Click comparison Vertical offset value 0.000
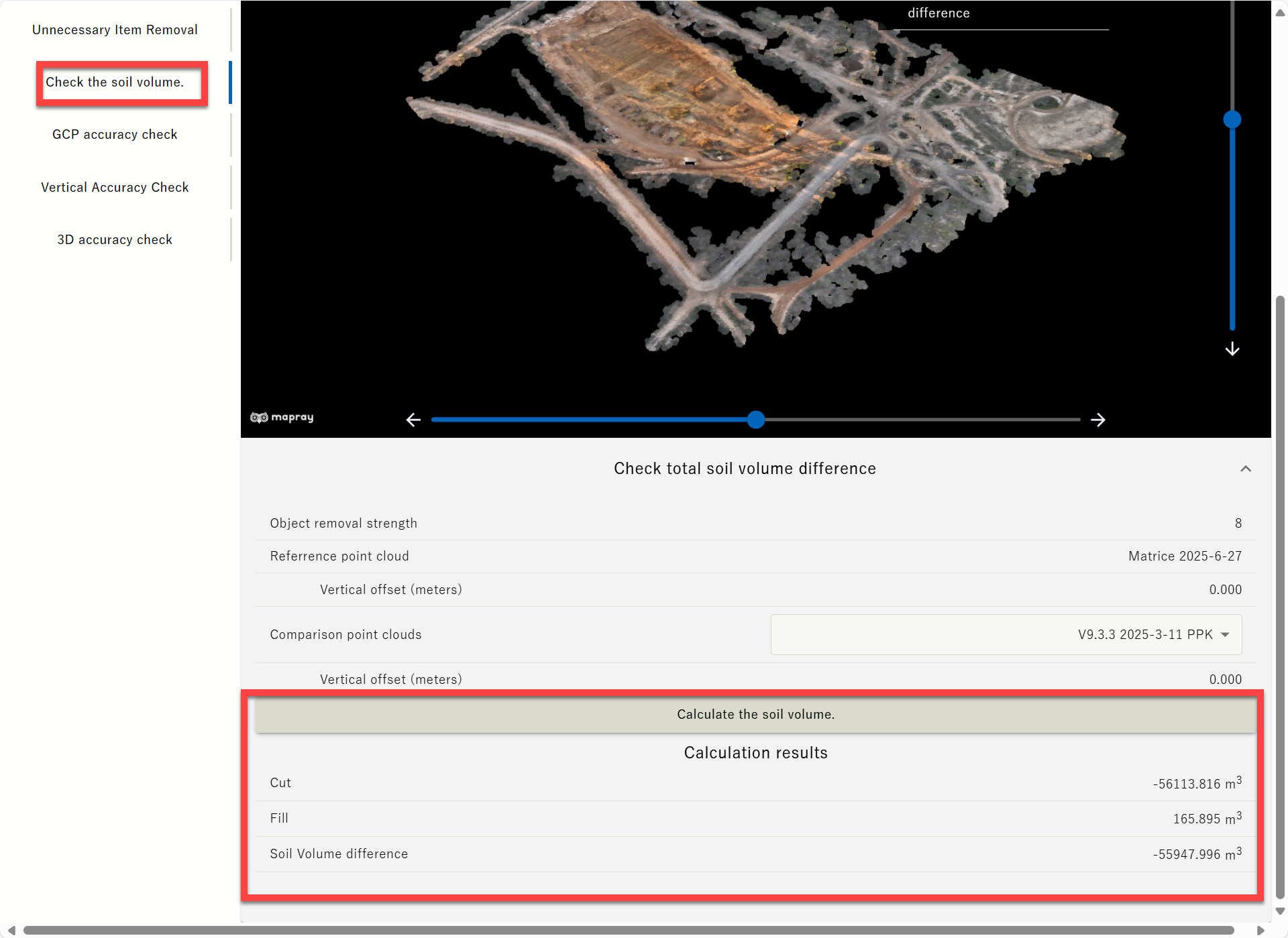 (x=1225, y=679)
